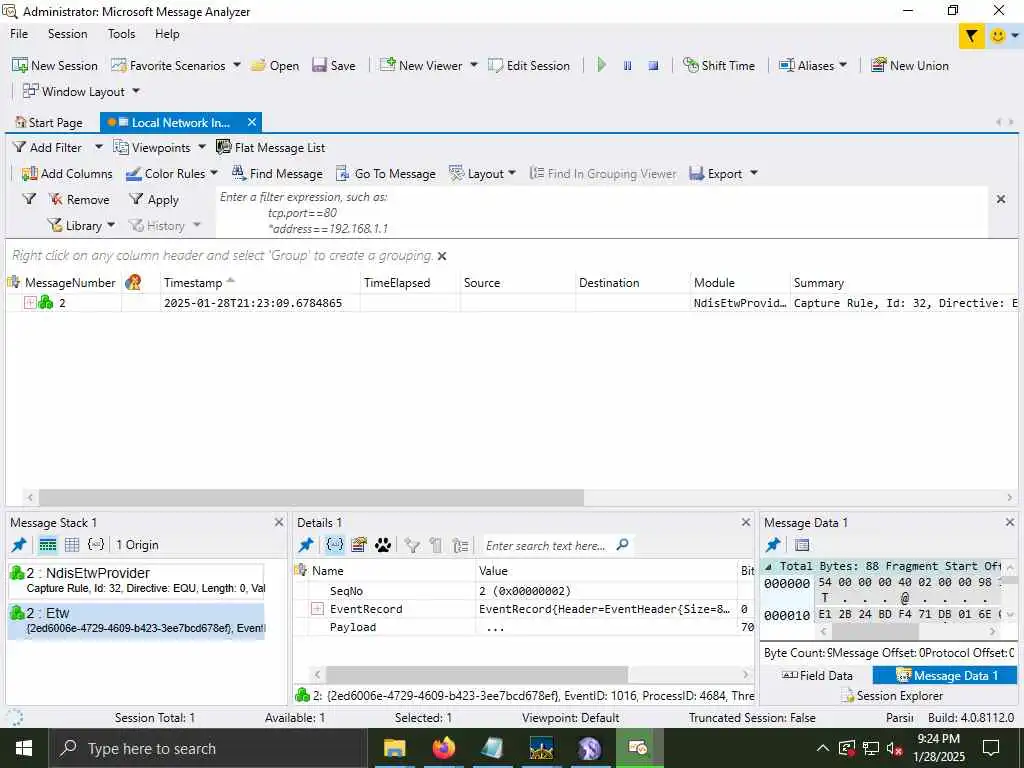Save the current session
Viewport: 1024px width, 768px height.
tap(334, 65)
